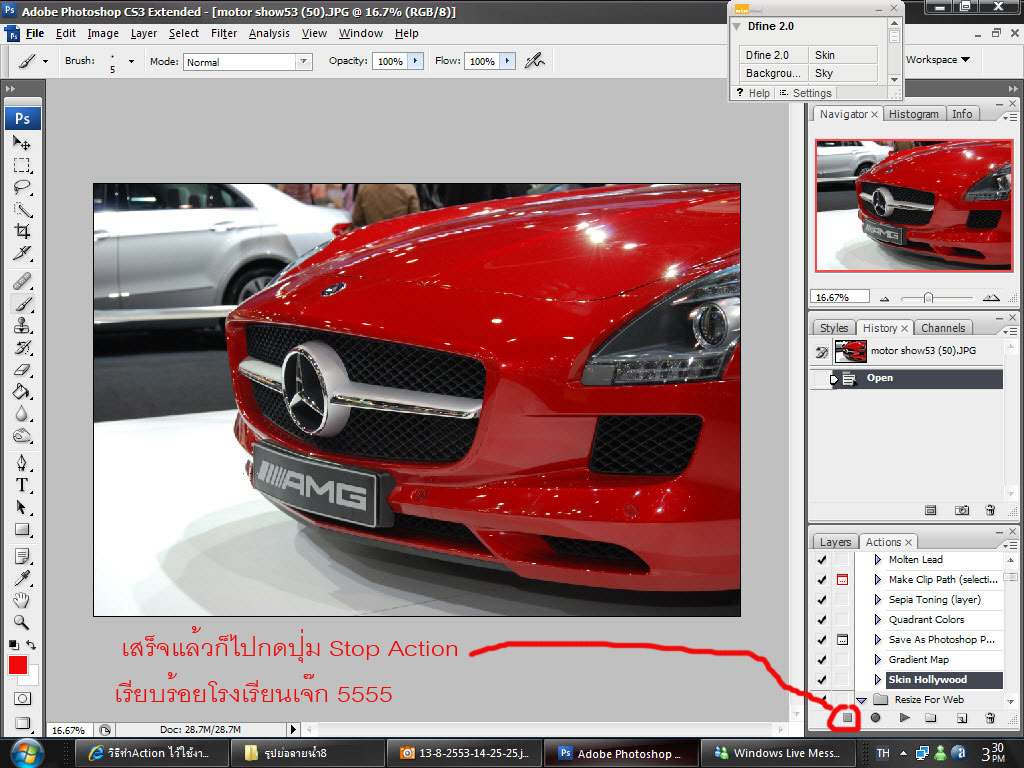
Task: Play the selected action
Action: (904, 718)
